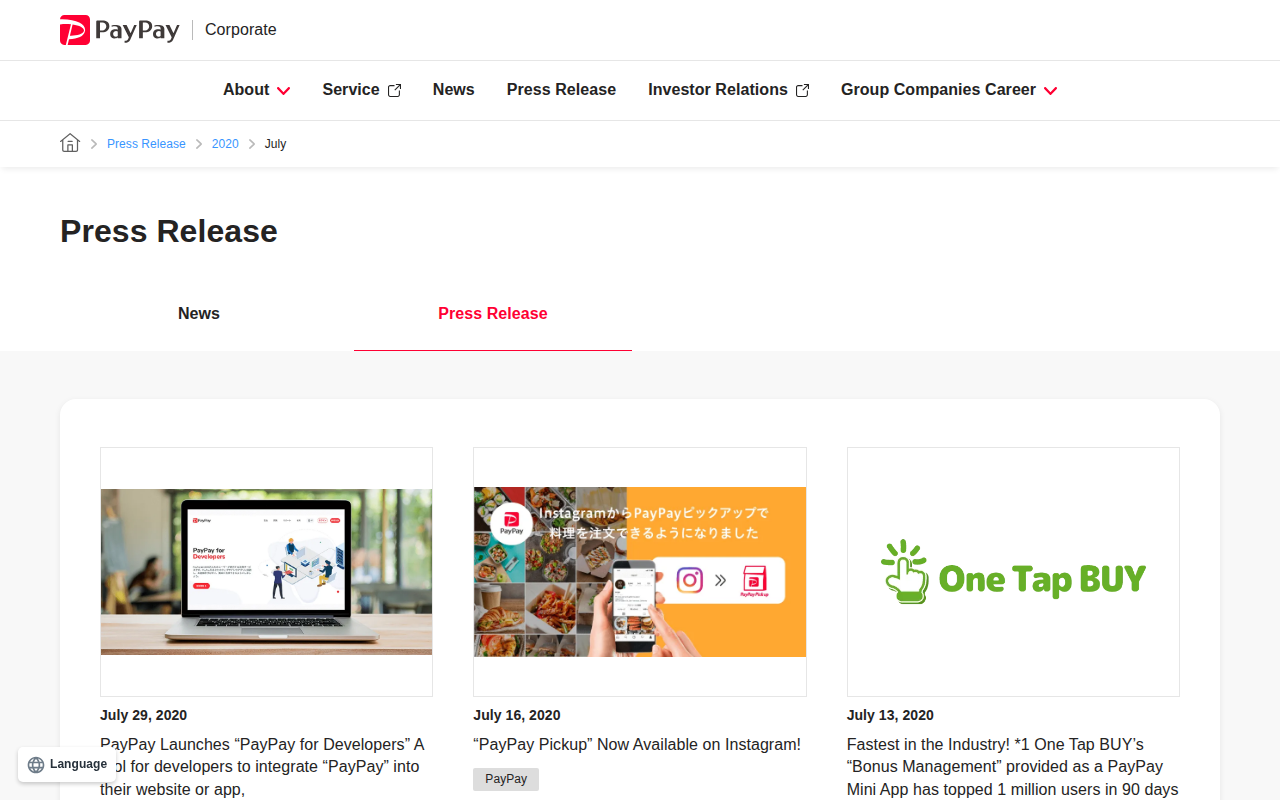Click the 2020 breadcrumb link
The height and width of the screenshot is (800, 1280).
coord(225,144)
